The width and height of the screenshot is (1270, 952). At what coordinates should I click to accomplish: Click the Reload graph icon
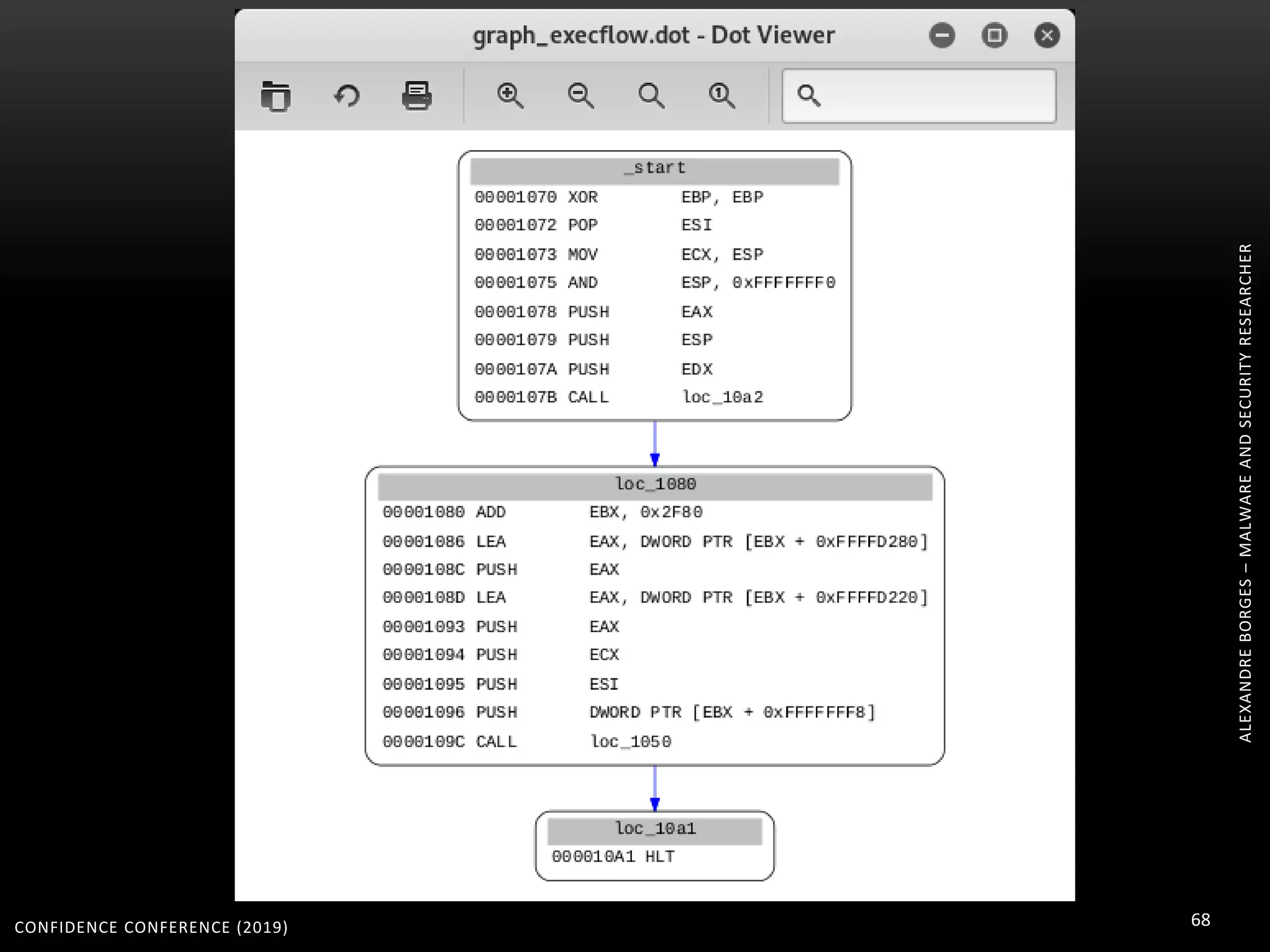pos(347,96)
